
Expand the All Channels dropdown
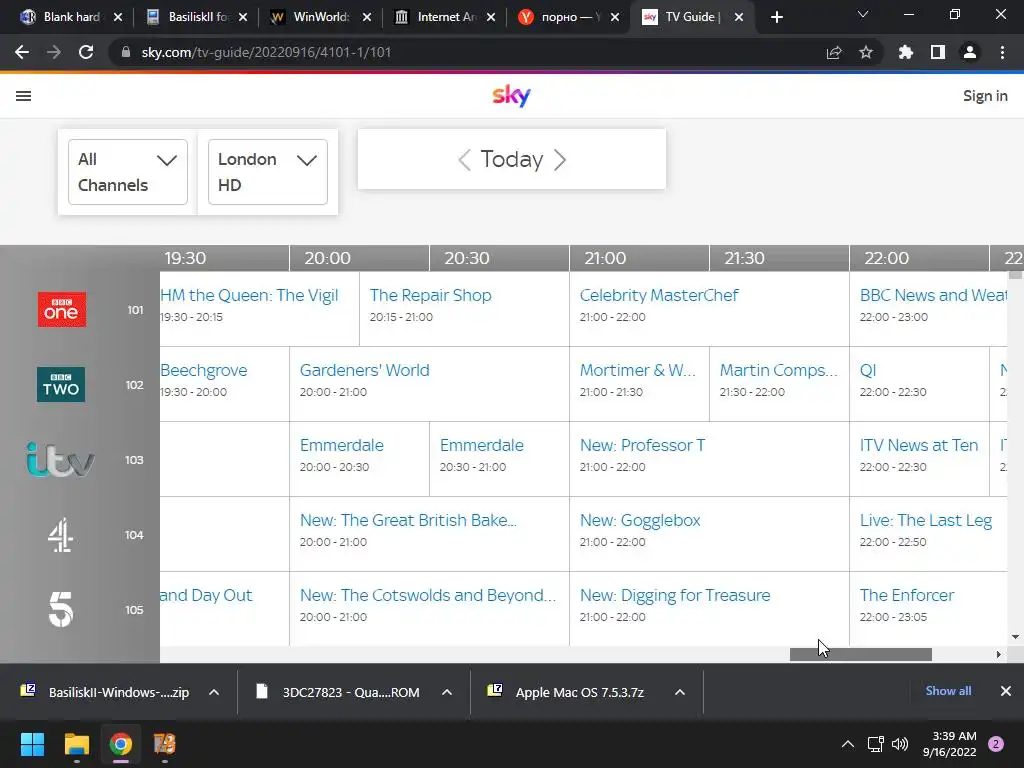128,172
